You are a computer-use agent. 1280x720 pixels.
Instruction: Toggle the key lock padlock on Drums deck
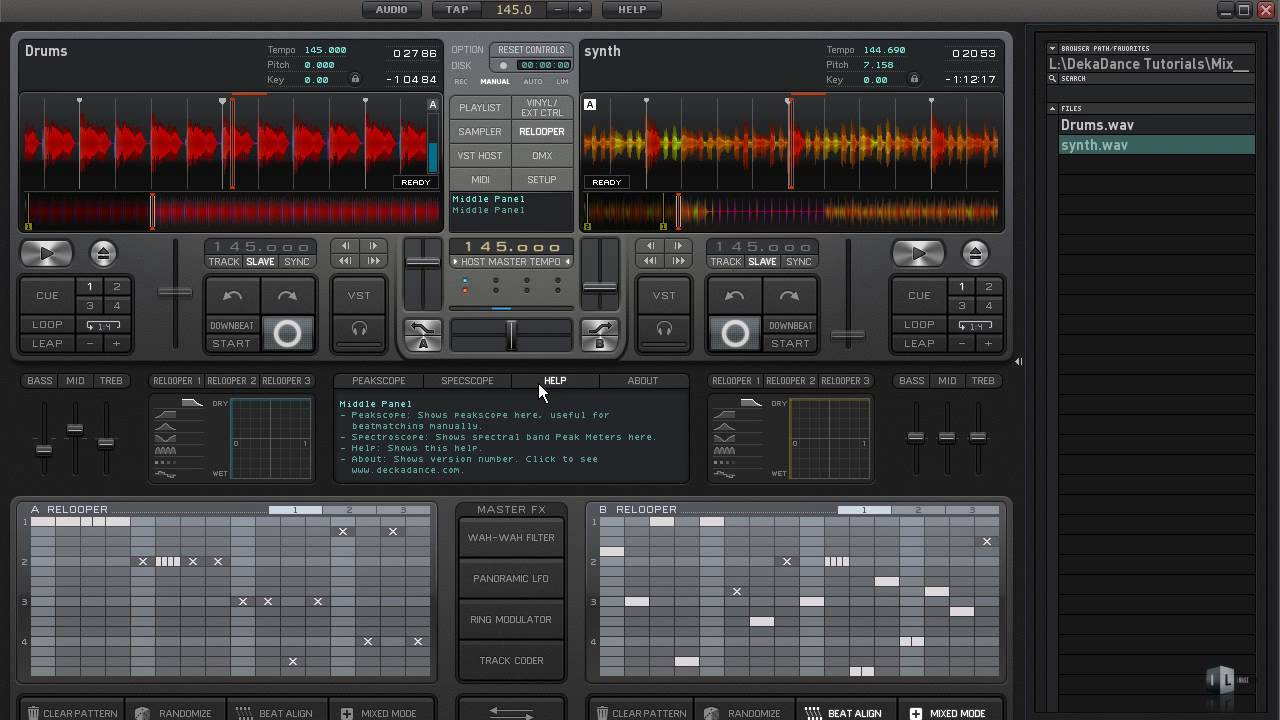point(355,79)
